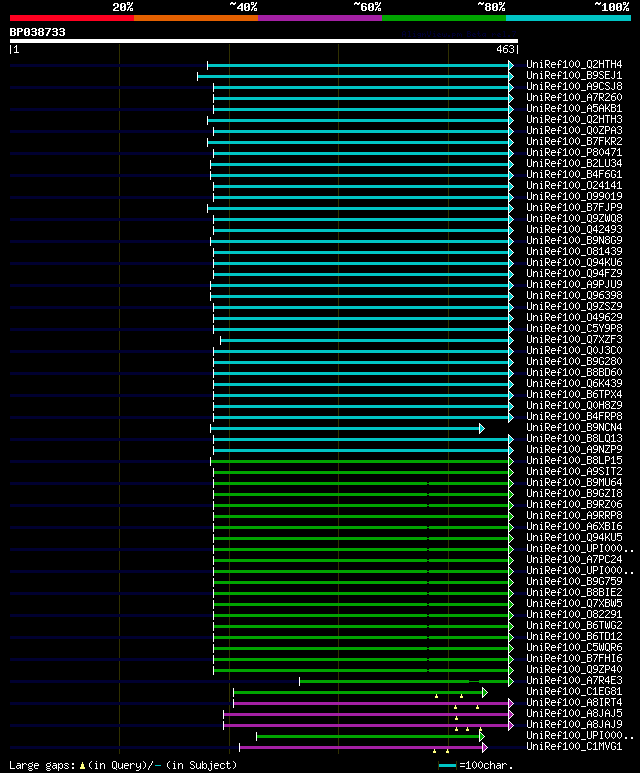This screenshot has width=640, height=773.
Task: Click the arrowhead ending the UniRef100_C1MVG1 bar
Action: (485, 747)
